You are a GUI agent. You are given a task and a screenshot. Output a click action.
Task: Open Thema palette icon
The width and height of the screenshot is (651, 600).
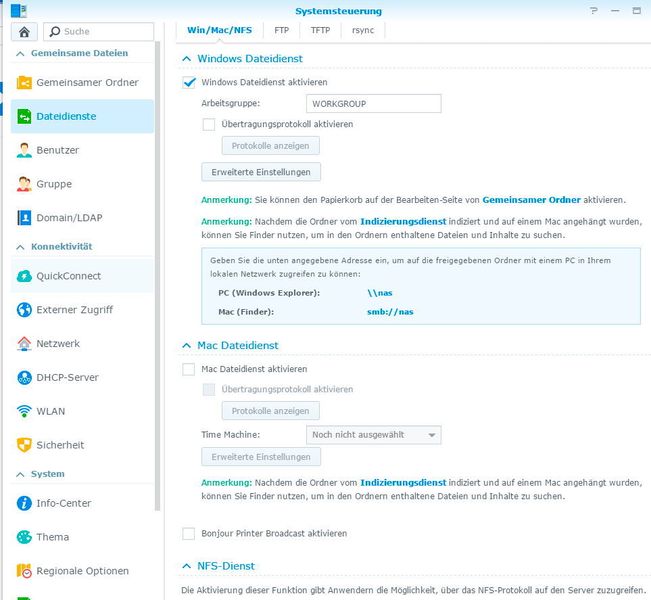(24, 537)
